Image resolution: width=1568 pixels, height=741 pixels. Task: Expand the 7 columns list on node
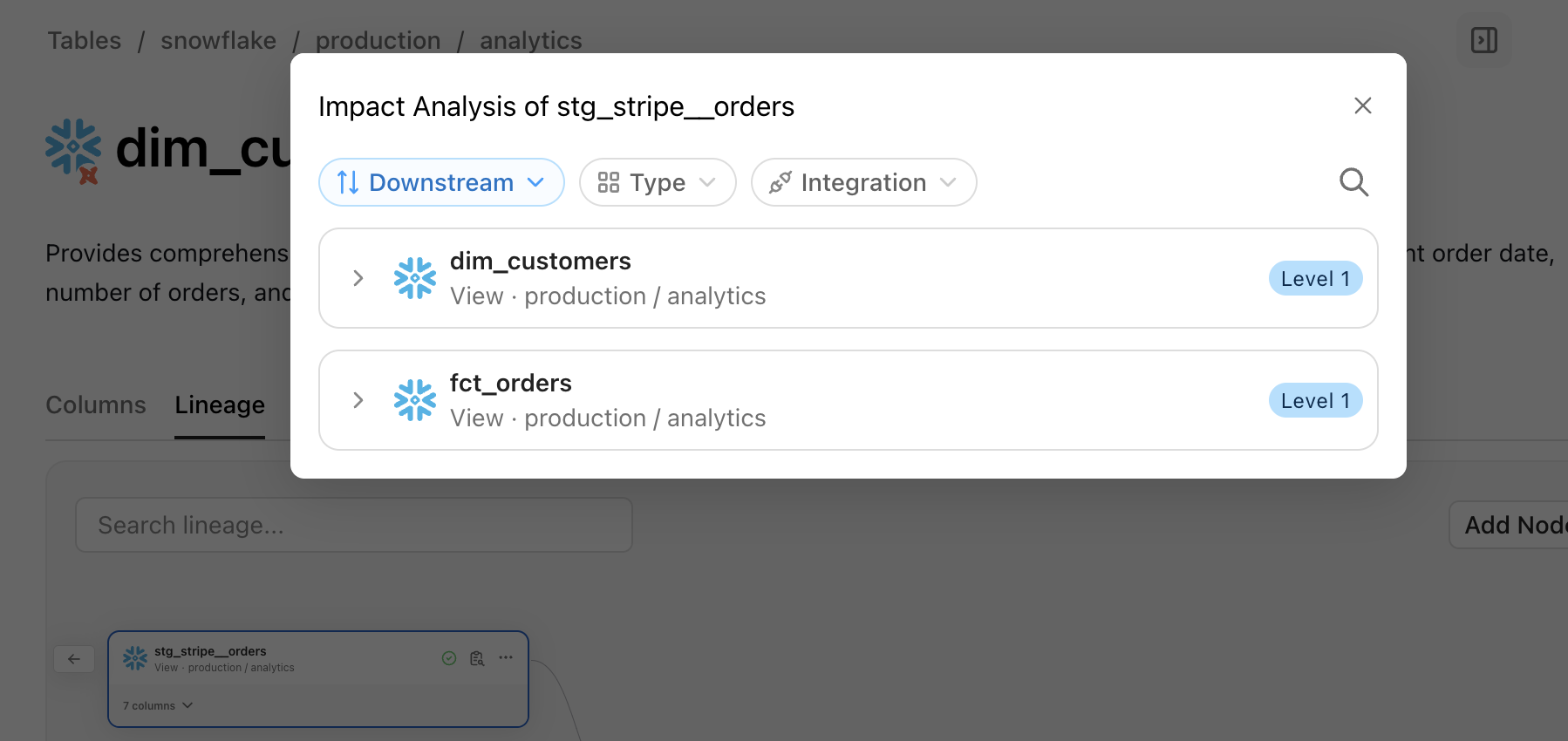pyautogui.click(x=158, y=706)
